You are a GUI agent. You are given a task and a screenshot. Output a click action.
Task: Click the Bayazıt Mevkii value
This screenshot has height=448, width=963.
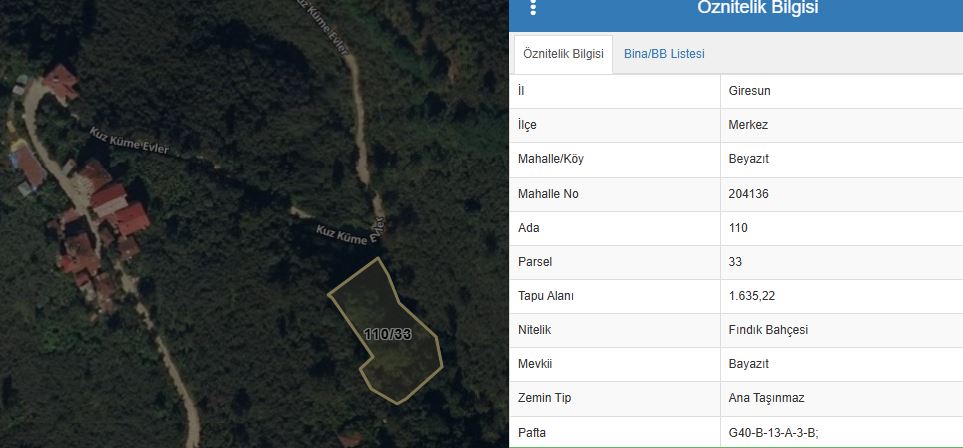pyautogui.click(x=749, y=364)
